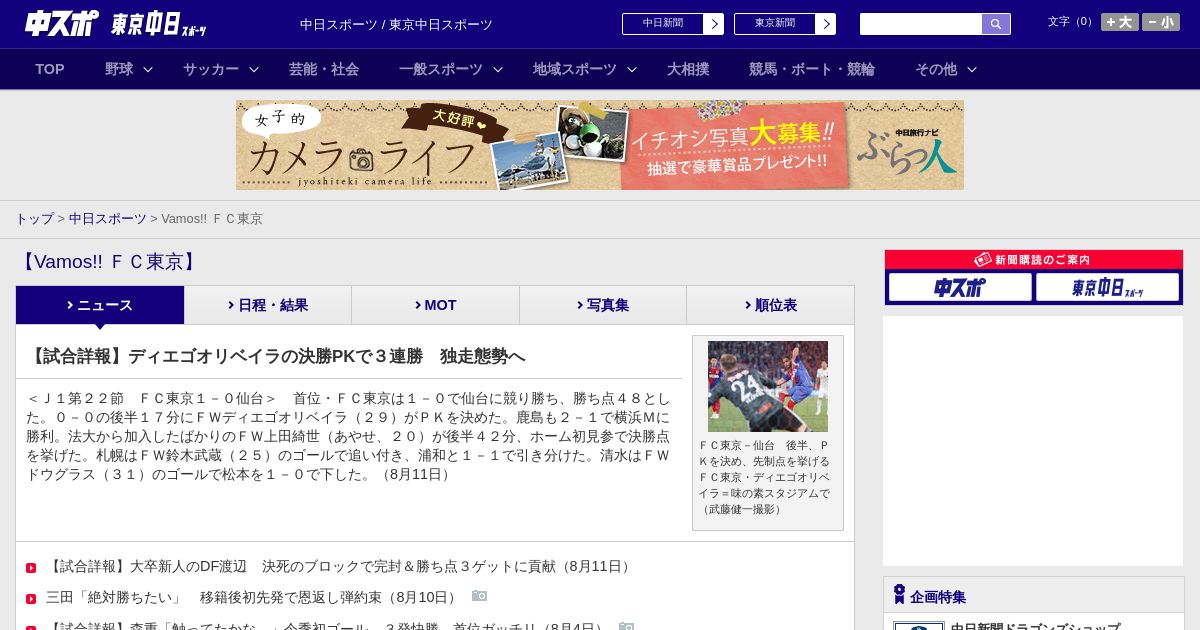The image size is (1200, 630).
Task: Click arrow next to 中日新聞 button
Action: click(714, 24)
